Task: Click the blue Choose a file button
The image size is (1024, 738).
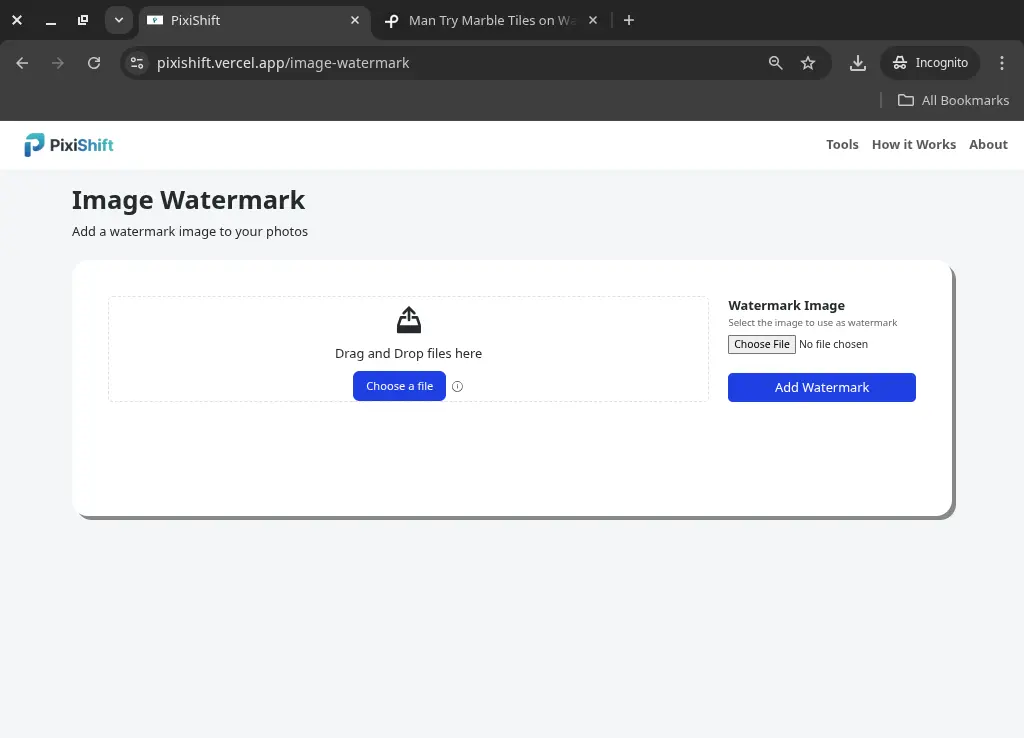Action: pos(399,386)
